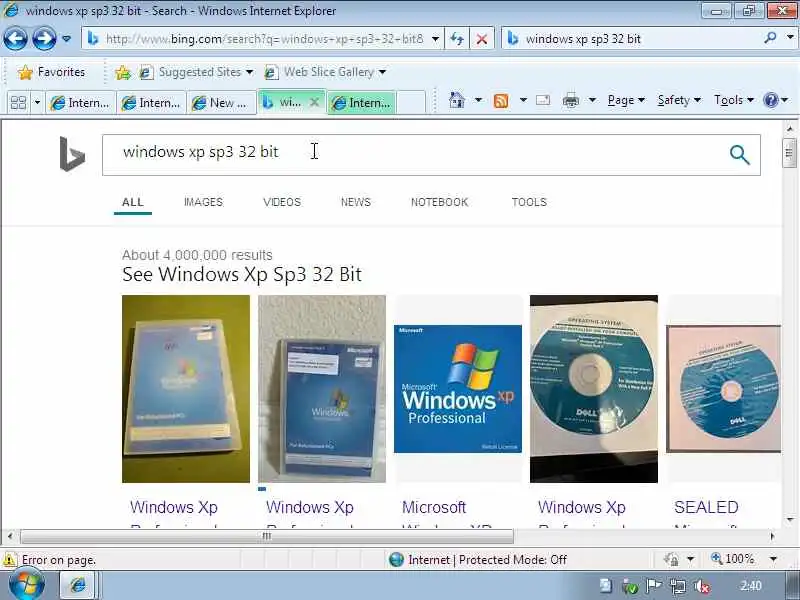This screenshot has height=600, width=800.
Task: Click the Read Mail icon
Action: click(543, 100)
